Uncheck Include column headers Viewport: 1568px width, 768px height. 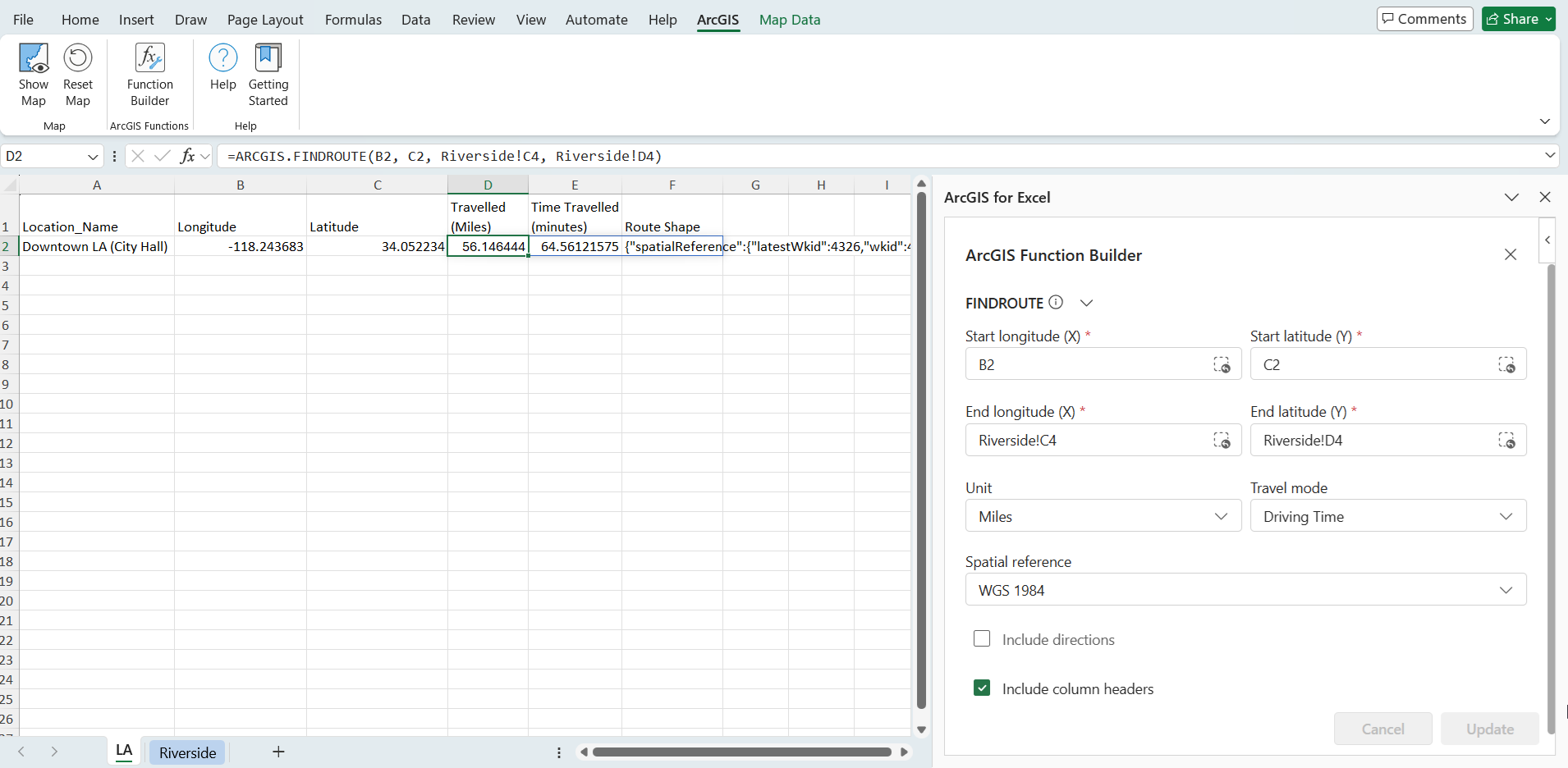982,688
